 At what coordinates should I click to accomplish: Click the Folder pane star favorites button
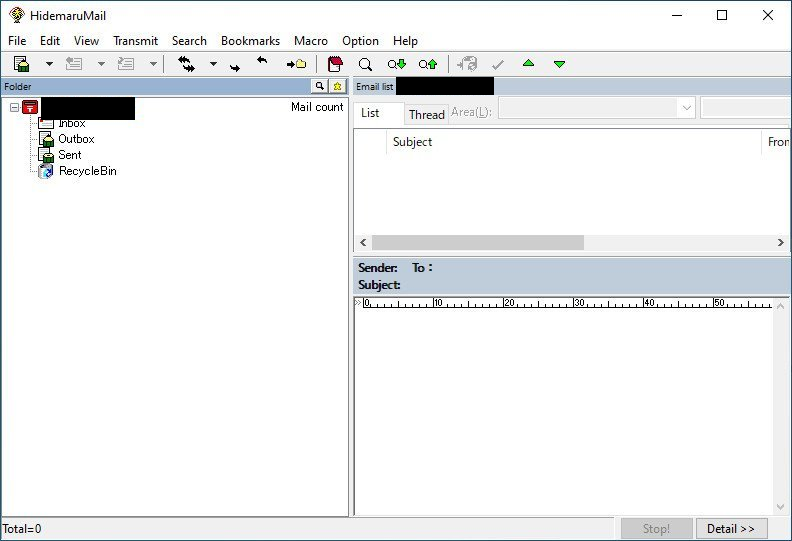(x=337, y=86)
